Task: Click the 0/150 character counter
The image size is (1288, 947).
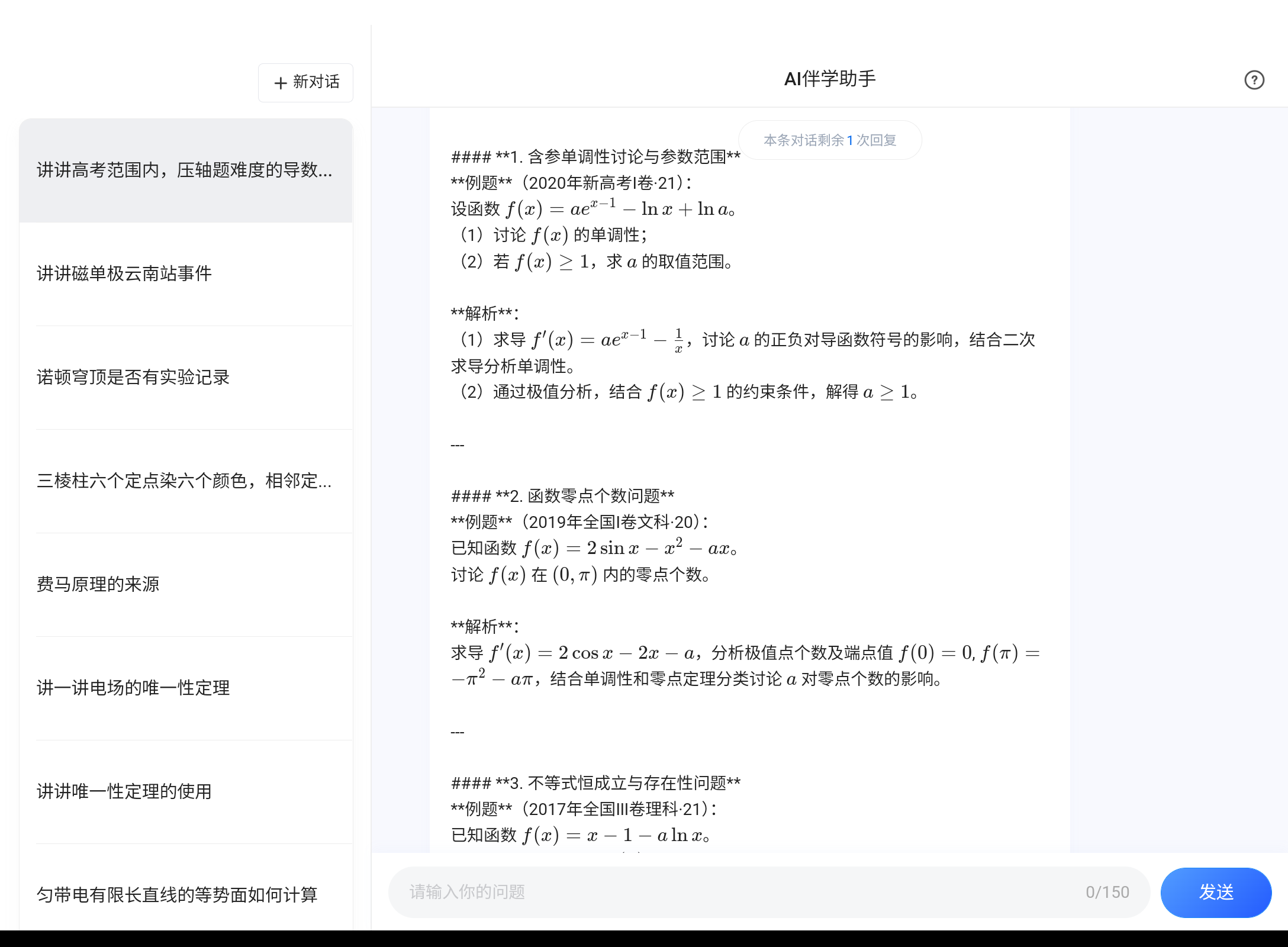Action: (1107, 892)
